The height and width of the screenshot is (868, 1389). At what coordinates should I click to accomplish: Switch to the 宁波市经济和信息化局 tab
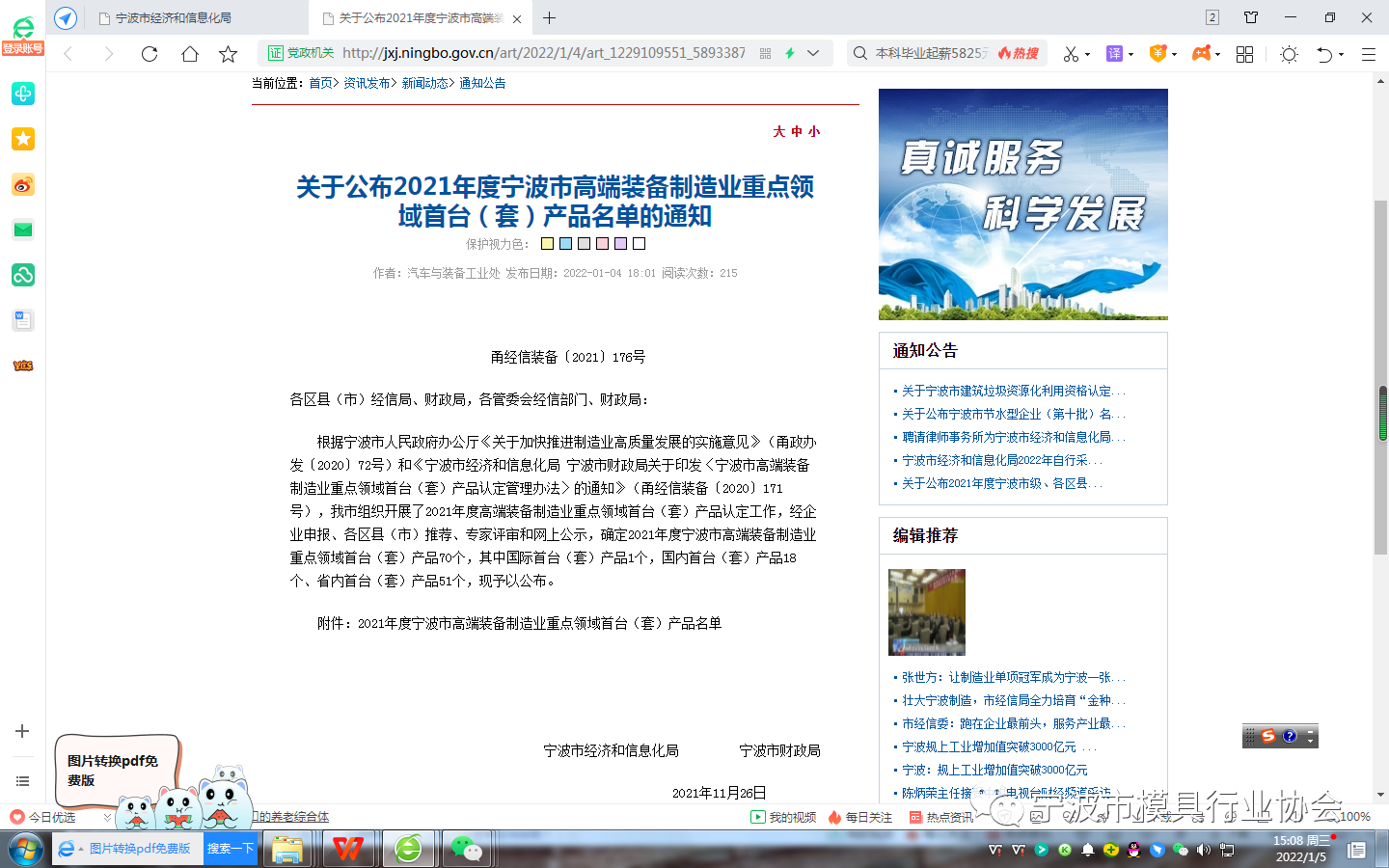(174, 18)
